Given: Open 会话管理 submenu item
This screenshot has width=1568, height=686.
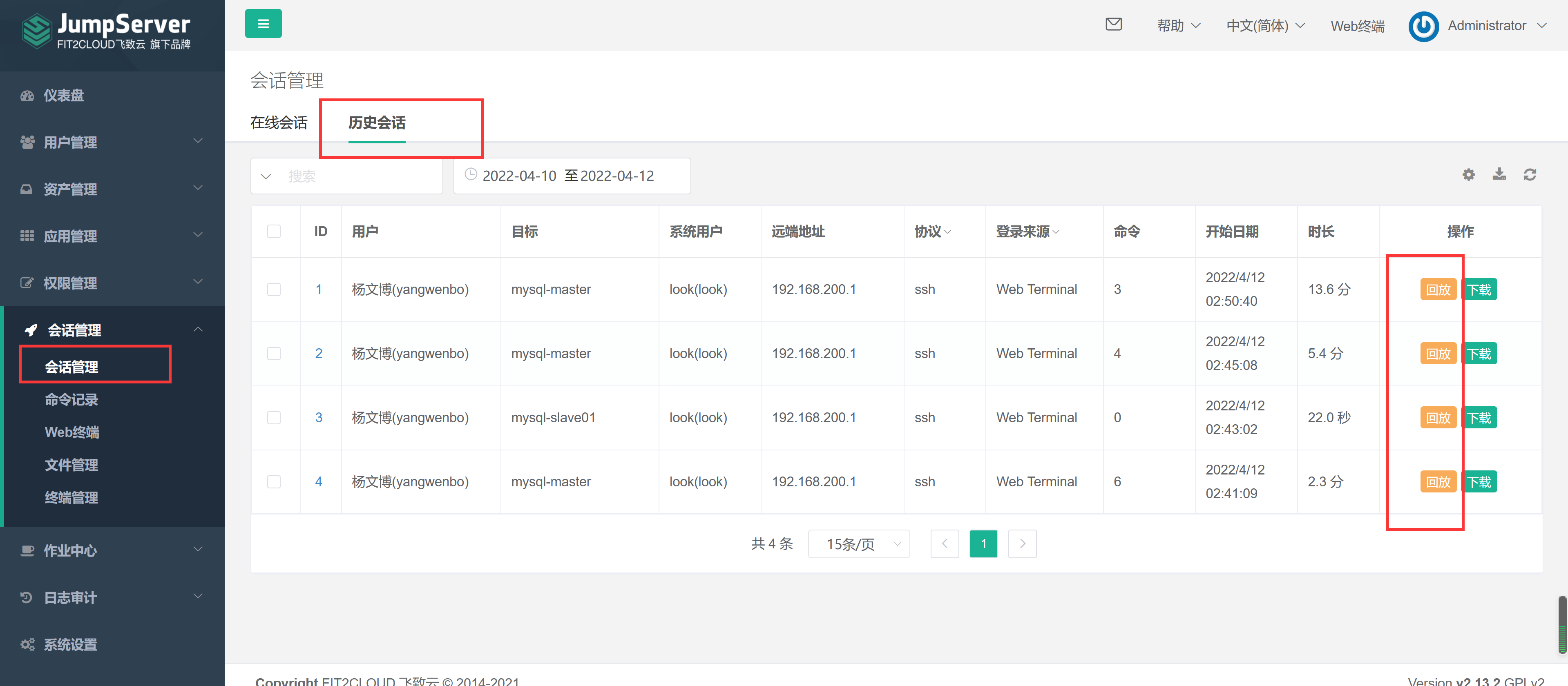Looking at the screenshot, I should coord(71,367).
